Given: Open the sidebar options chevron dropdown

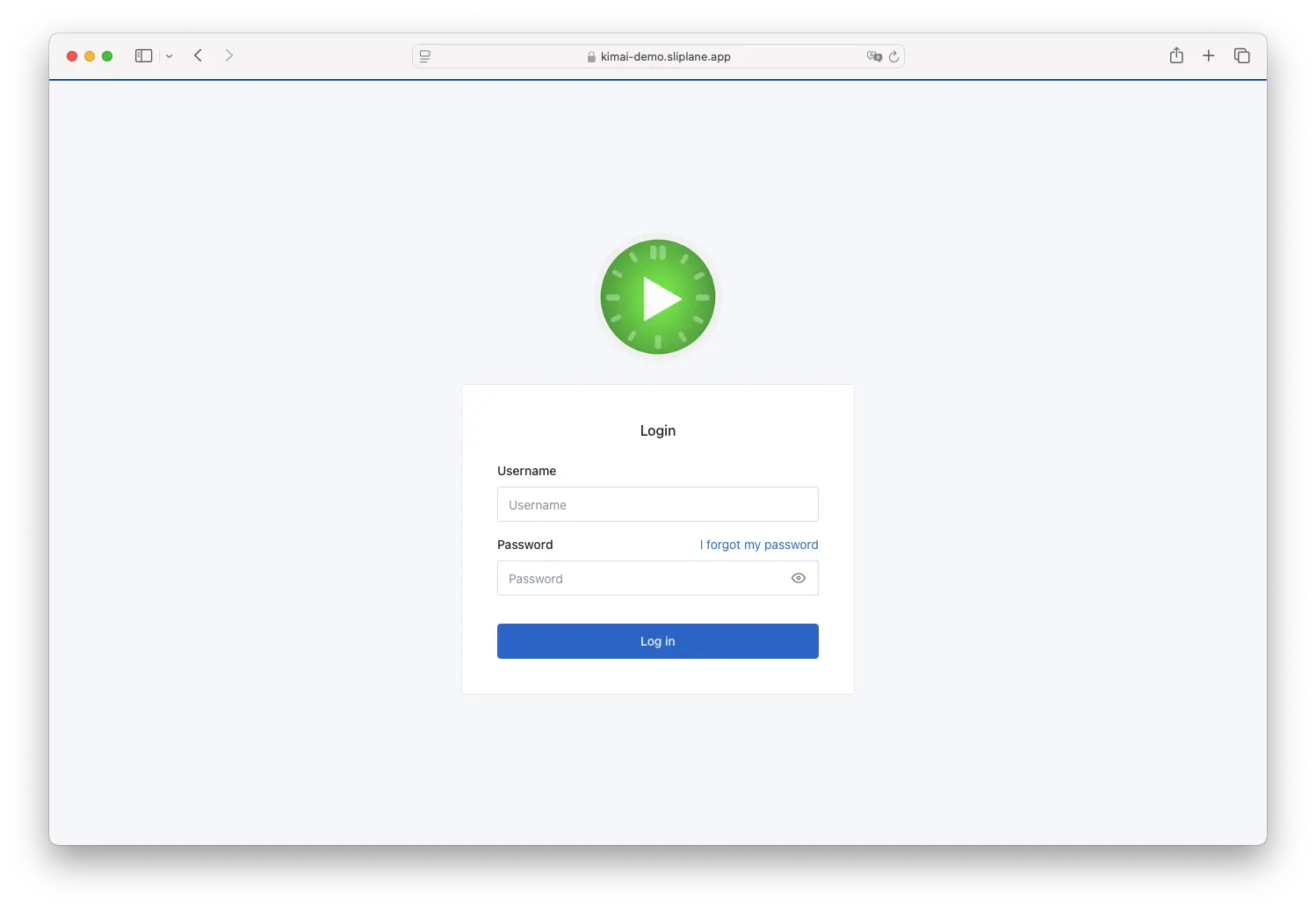Looking at the screenshot, I should [x=170, y=56].
